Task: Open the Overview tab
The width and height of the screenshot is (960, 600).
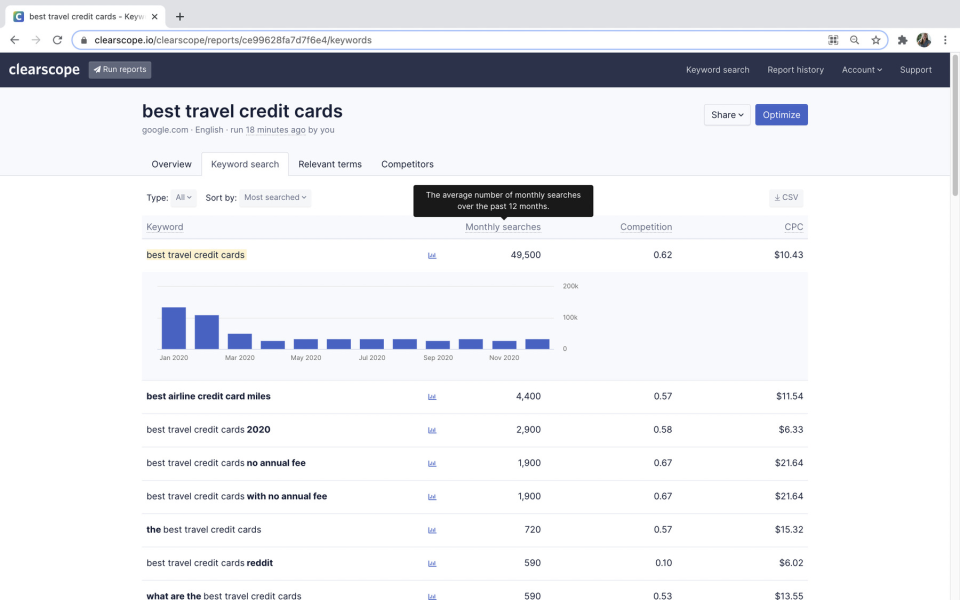Action: pyautogui.click(x=171, y=164)
